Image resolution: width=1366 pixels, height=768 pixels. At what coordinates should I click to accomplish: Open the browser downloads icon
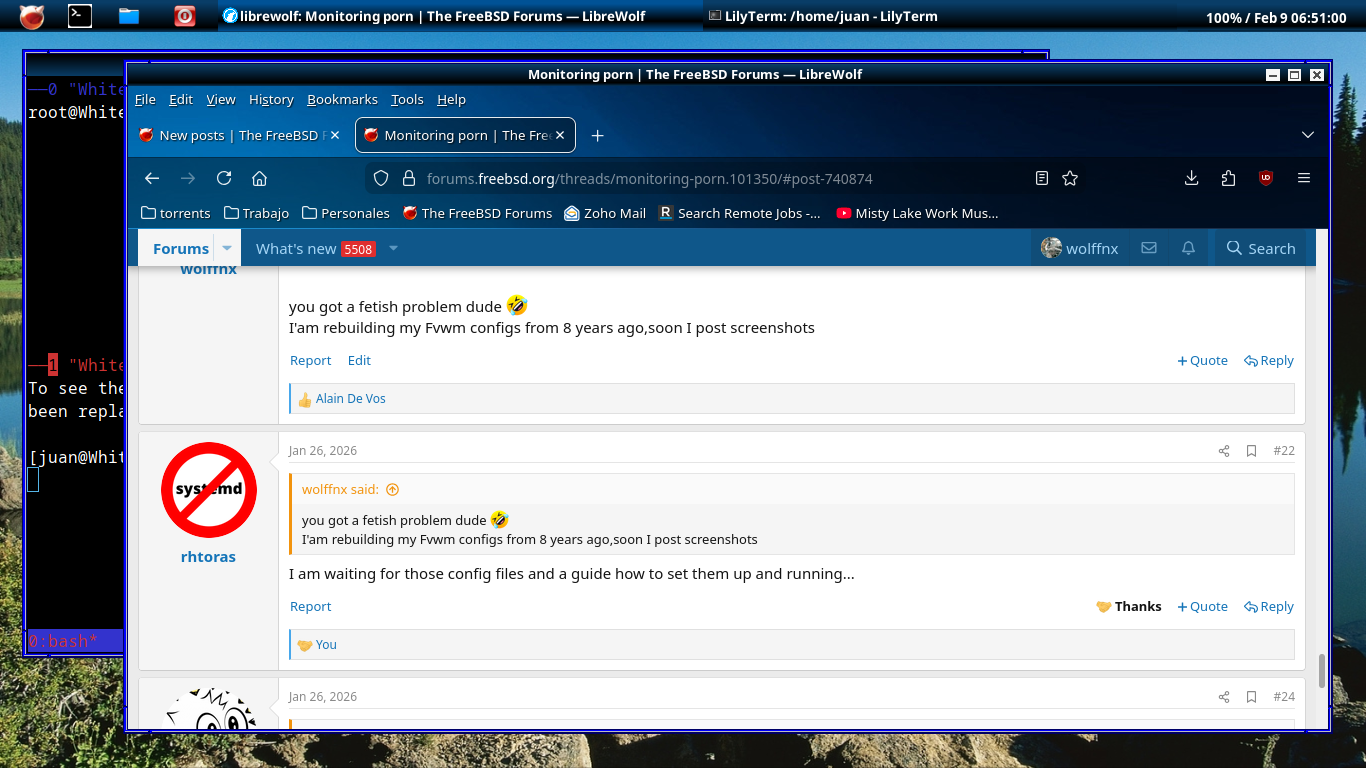click(1191, 178)
